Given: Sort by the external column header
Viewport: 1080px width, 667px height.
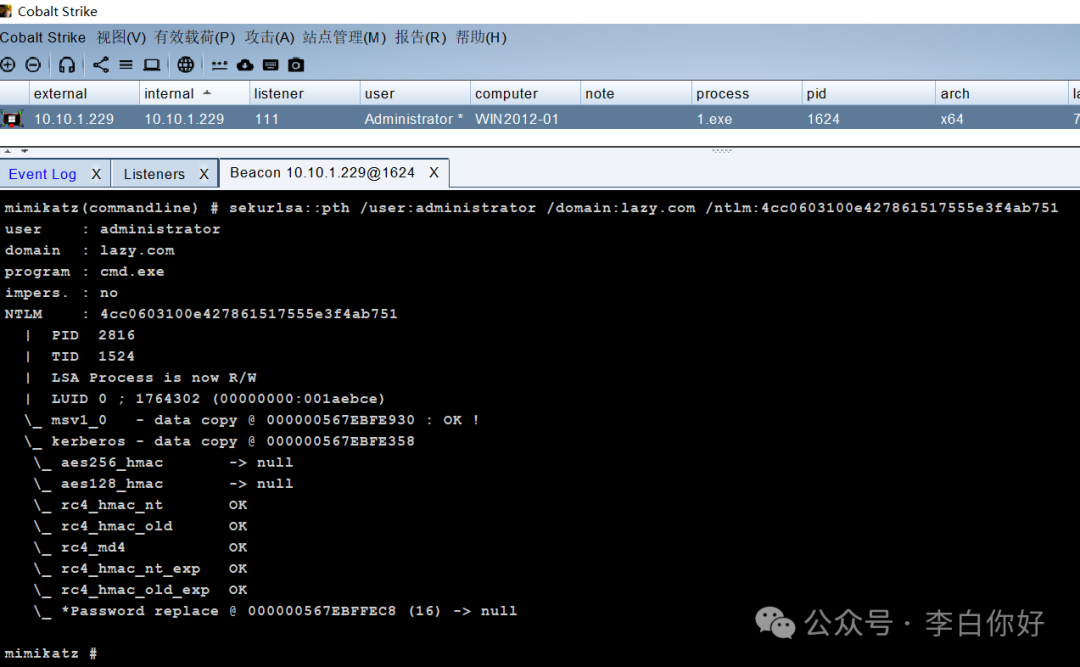Looking at the screenshot, I should click(x=83, y=93).
